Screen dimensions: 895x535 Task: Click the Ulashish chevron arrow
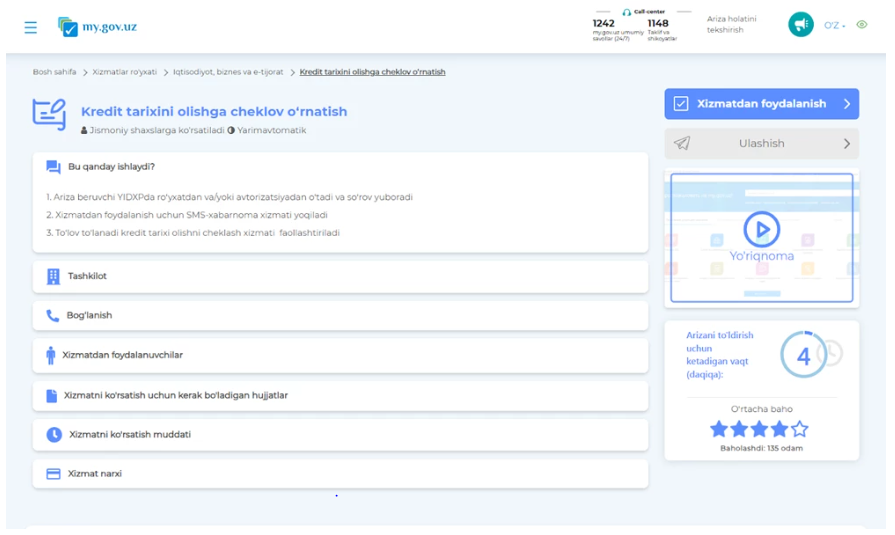(x=847, y=144)
